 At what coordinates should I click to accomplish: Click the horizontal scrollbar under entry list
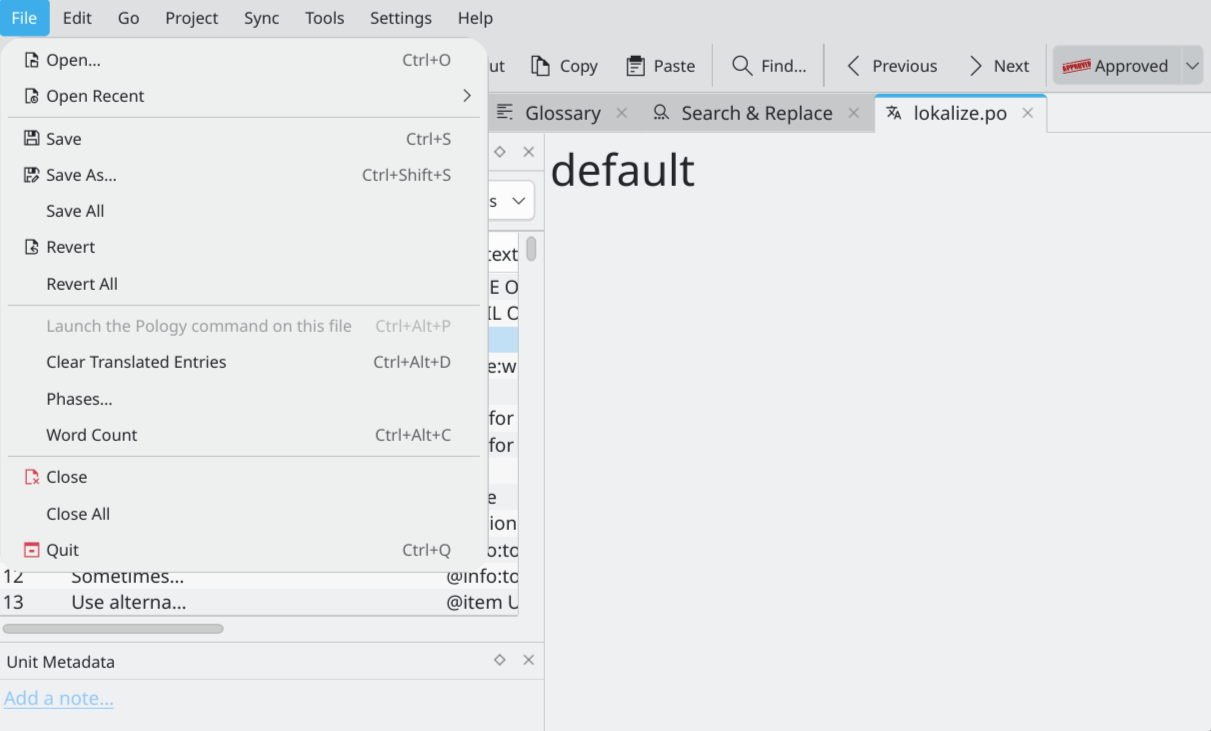(x=113, y=629)
